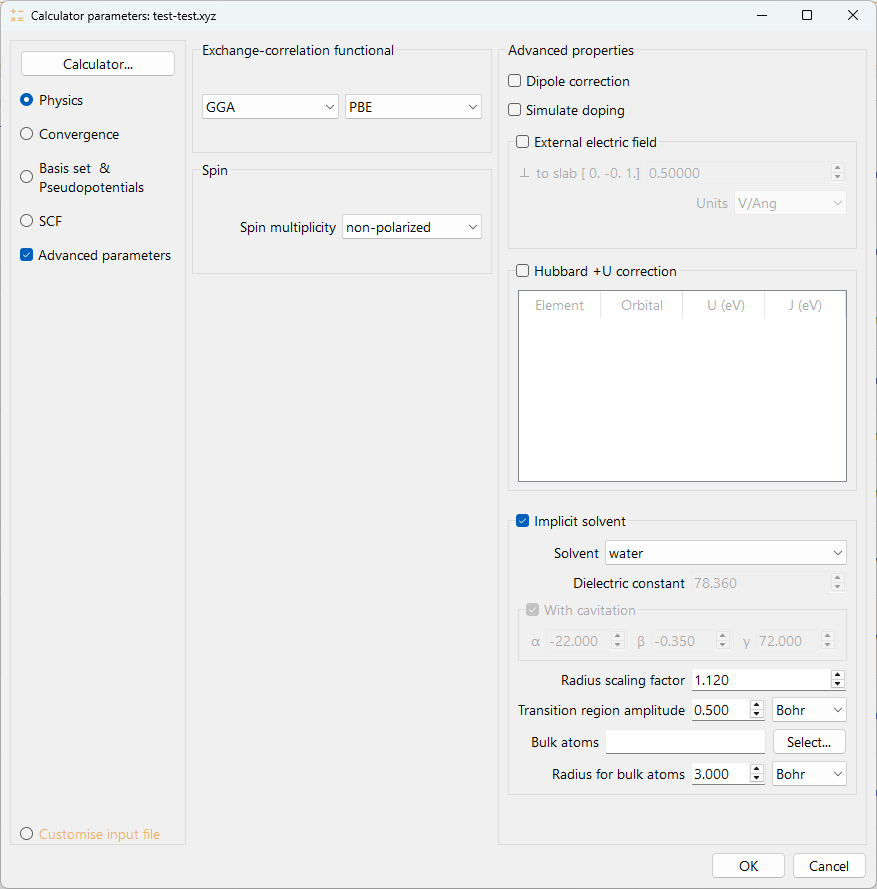Open the Calculator... selection button
Screen dimensions: 877x889
pyautogui.click(x=98, y=64)
